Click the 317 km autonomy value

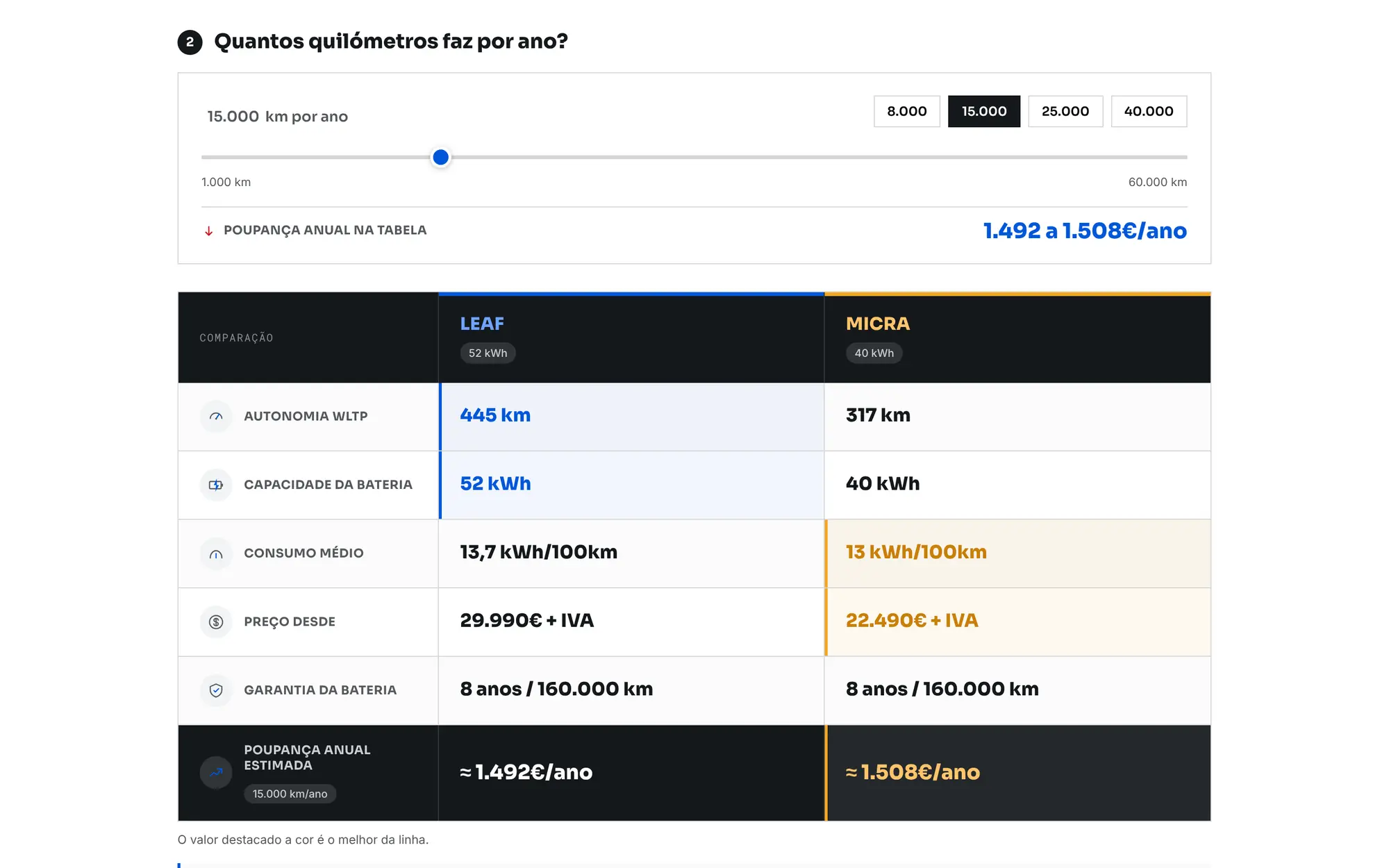click(878, 415)
